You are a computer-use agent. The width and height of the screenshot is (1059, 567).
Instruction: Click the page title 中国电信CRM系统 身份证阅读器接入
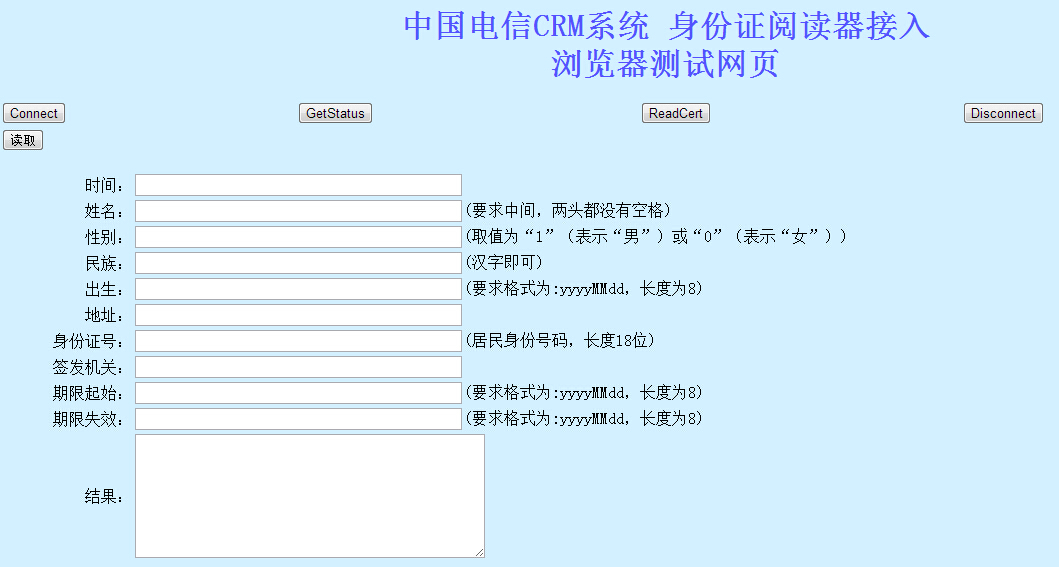(x=667, y=26)
